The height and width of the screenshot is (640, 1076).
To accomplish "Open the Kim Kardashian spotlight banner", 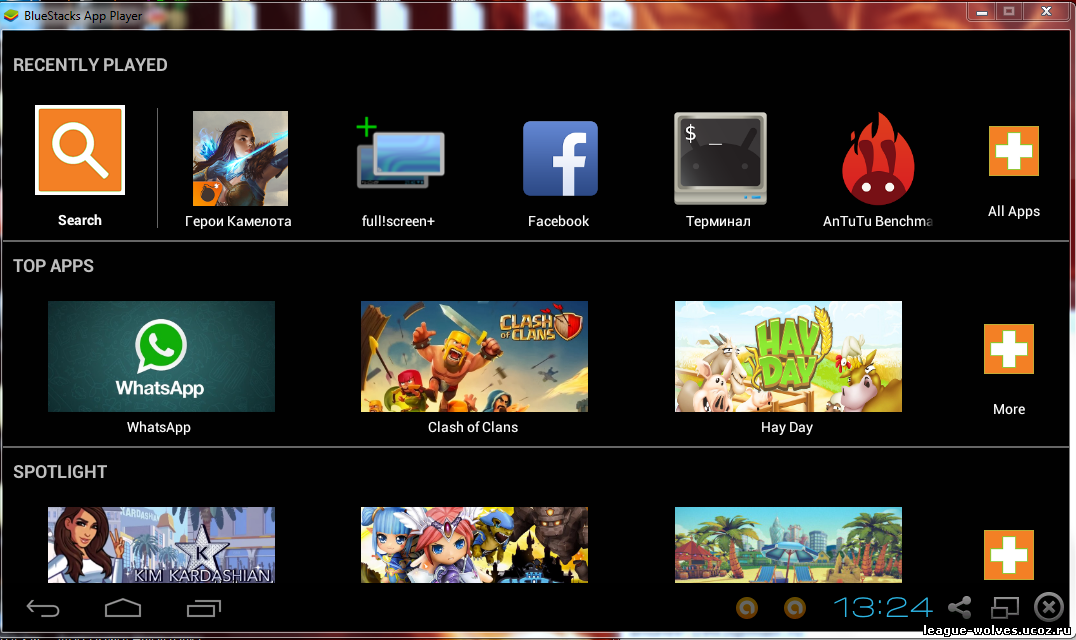I will [161, 545].
